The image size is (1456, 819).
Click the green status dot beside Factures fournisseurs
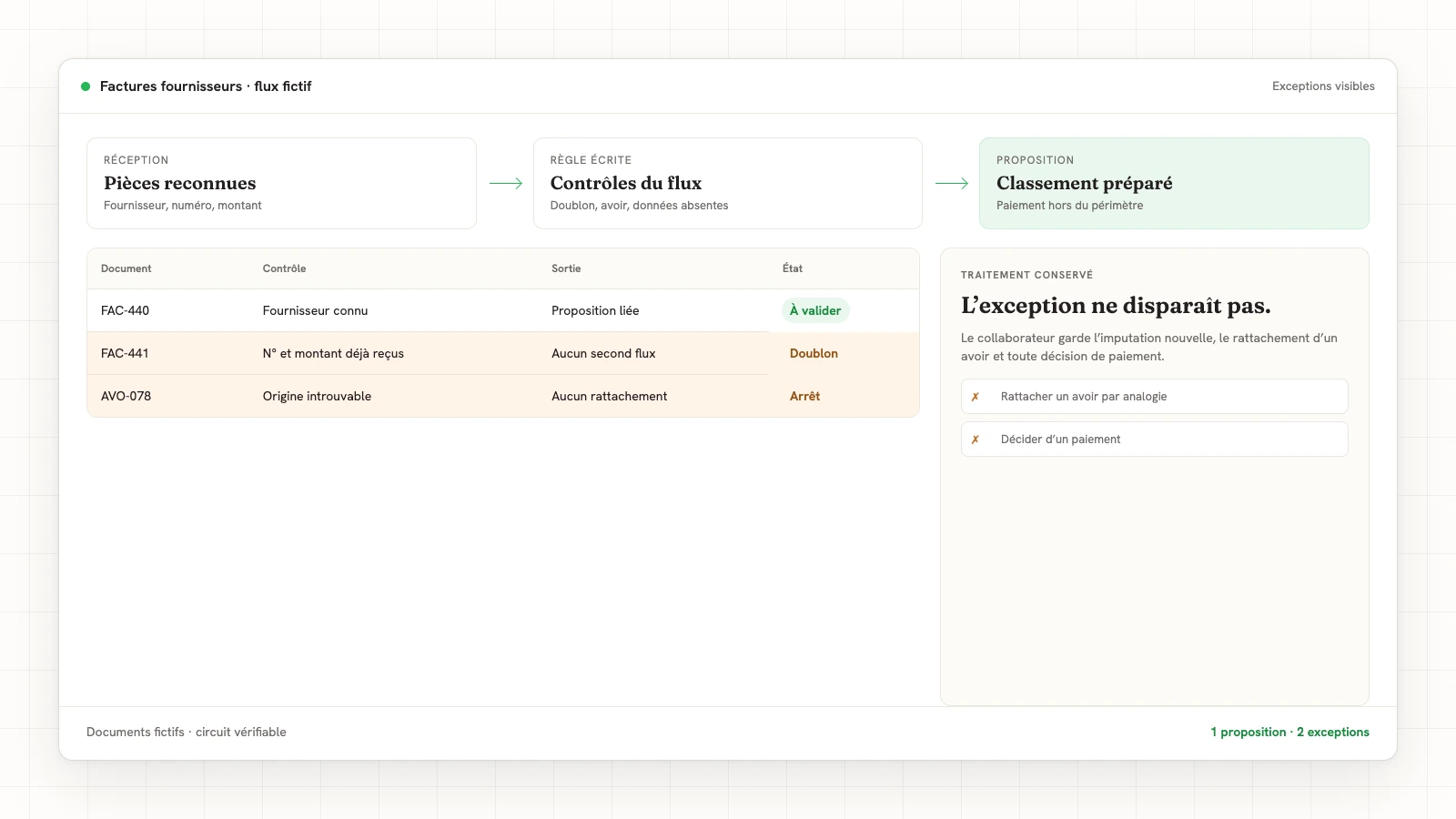86,86
